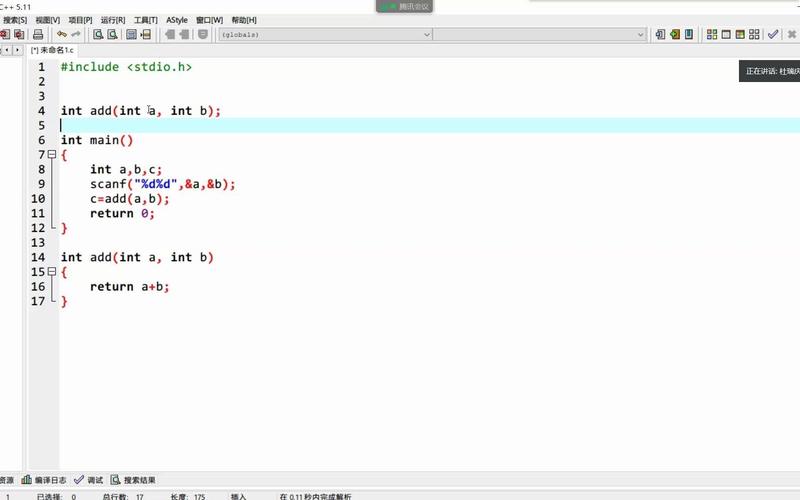Click the Toggle Bookmark toolbar icon

131,34
